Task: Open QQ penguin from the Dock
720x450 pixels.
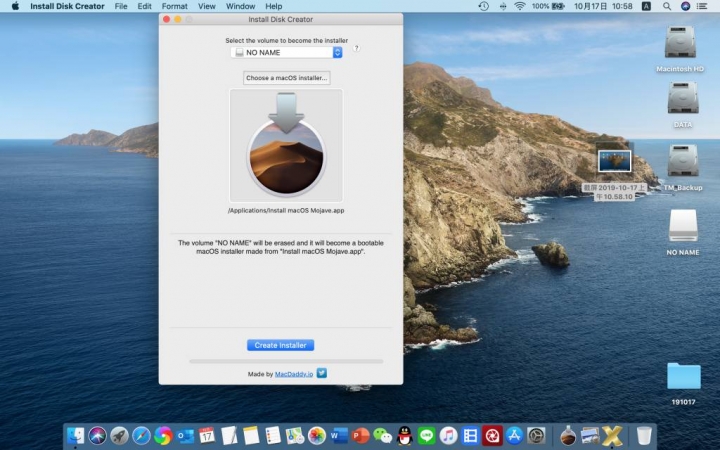Action: point(405,435)
